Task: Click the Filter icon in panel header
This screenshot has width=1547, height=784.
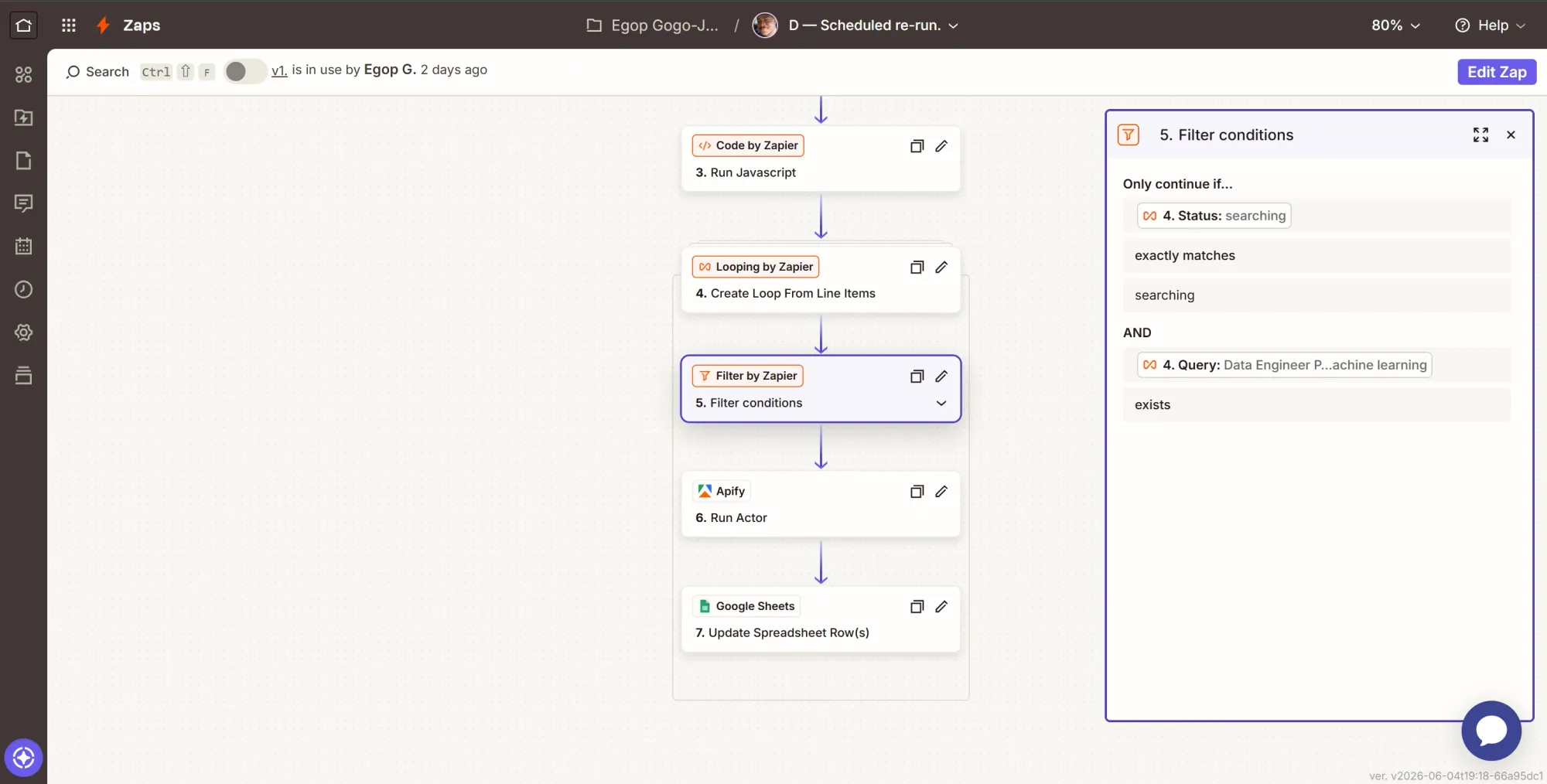Action: 1129,135
